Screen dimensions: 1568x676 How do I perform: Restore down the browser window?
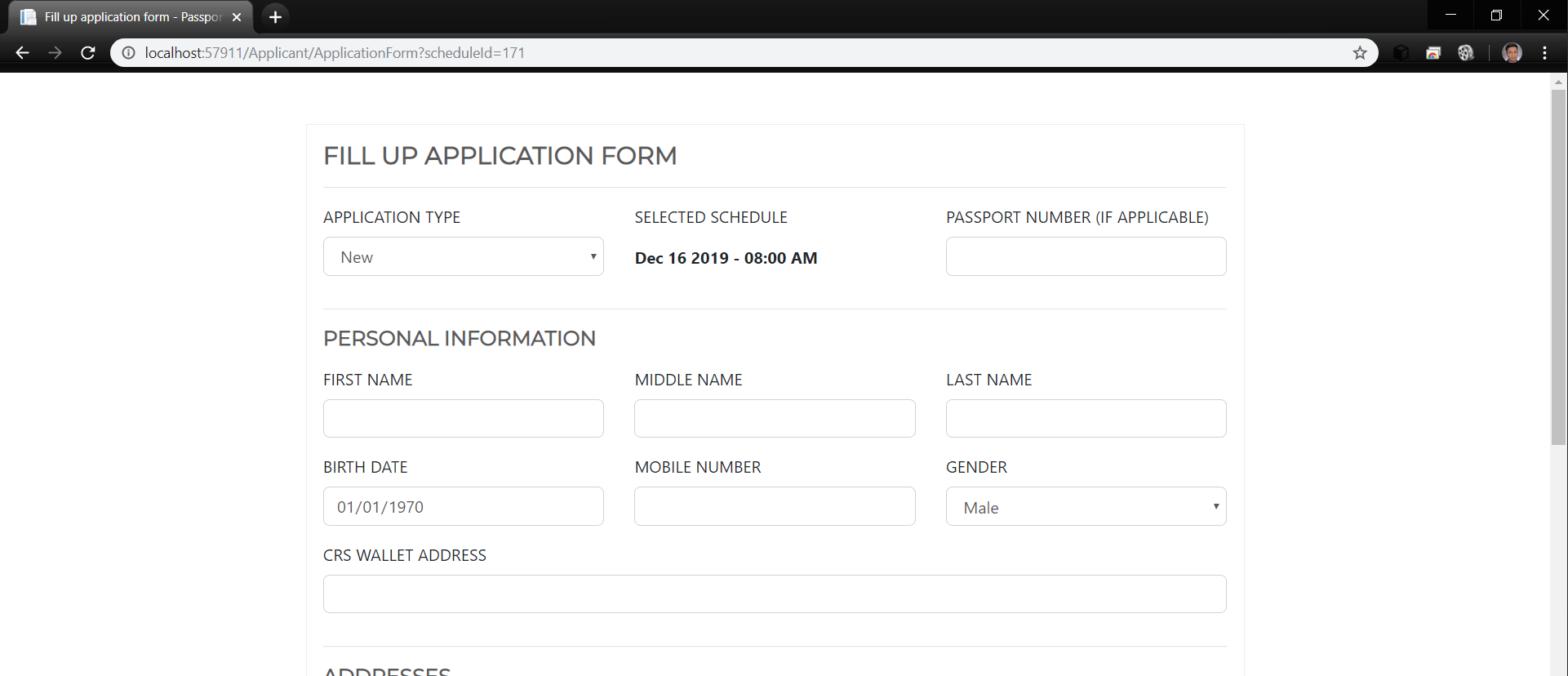coord(1496,16)
